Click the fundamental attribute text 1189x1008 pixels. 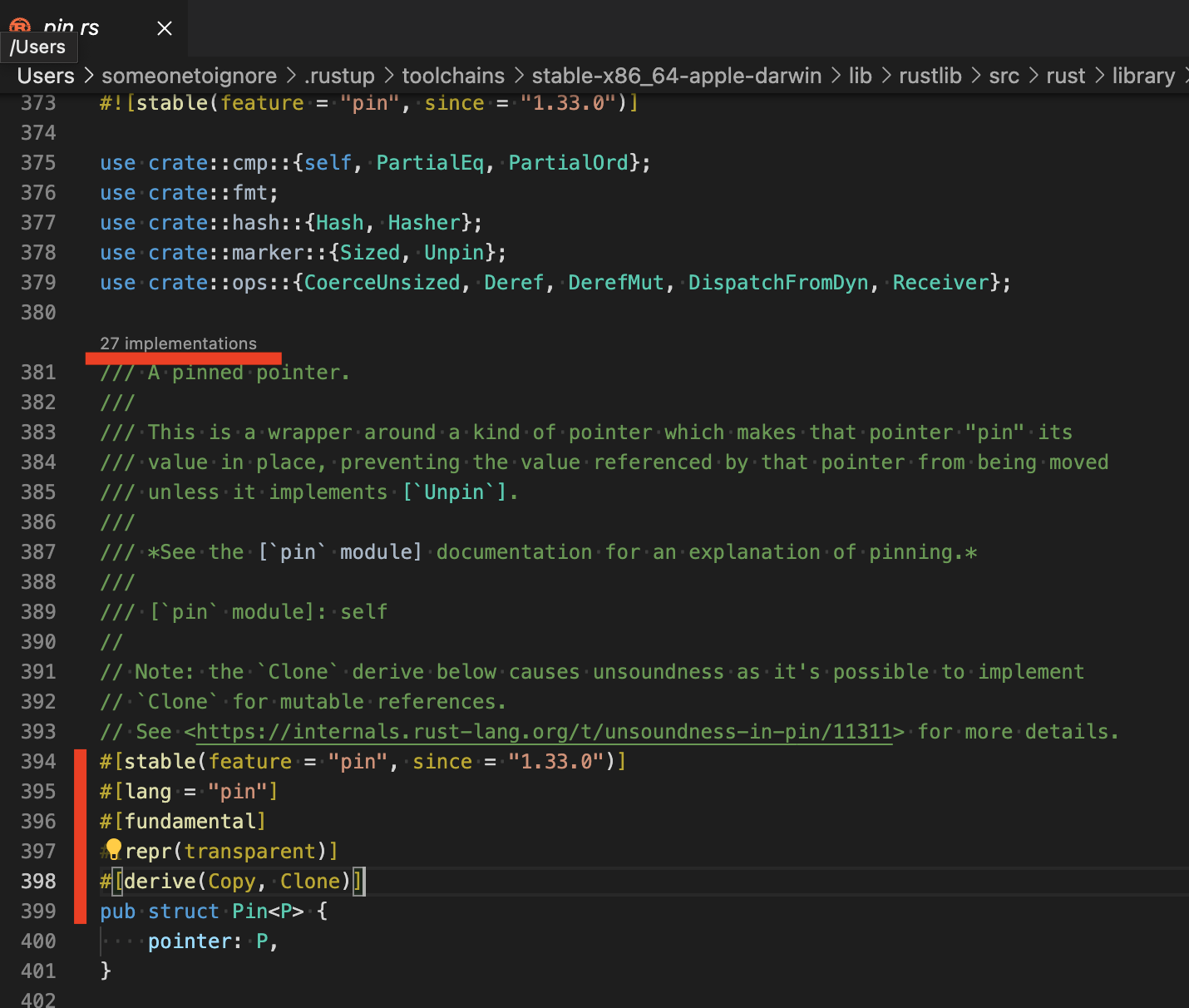click(190, 821)
